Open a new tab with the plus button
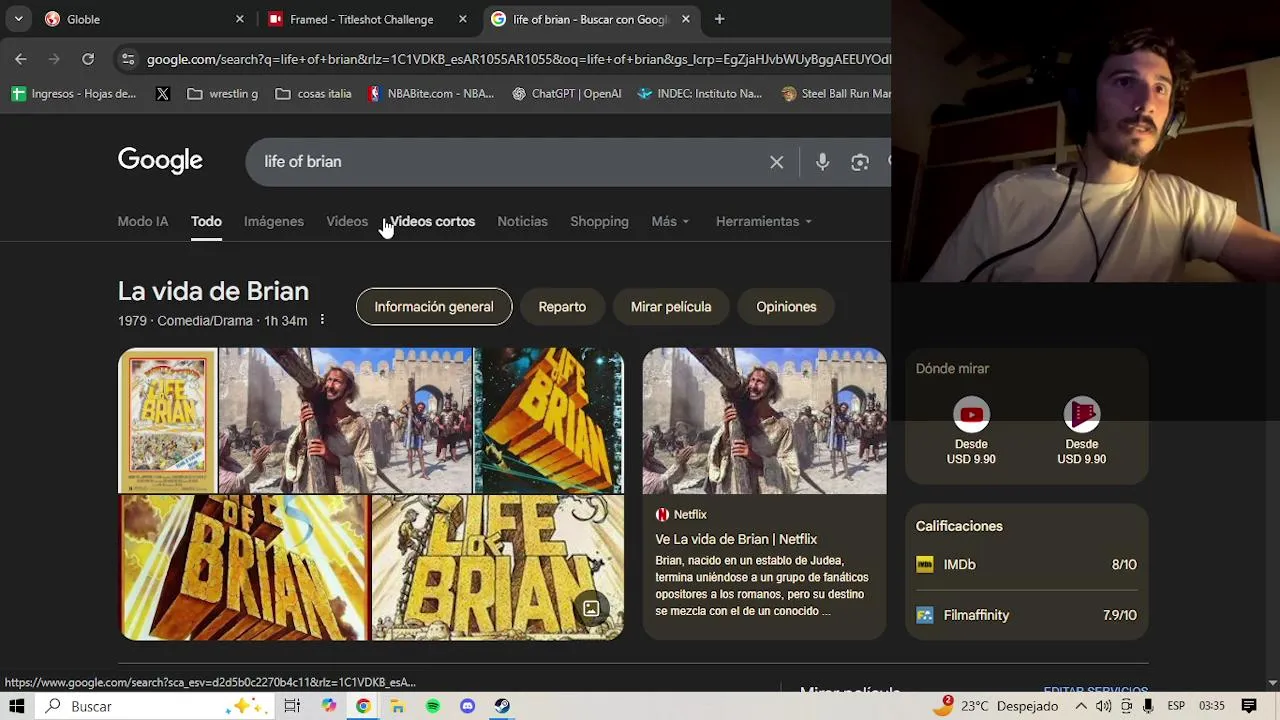Viewport: 1280px width, 720px height. pyautogui.click(x=719, y=19)
